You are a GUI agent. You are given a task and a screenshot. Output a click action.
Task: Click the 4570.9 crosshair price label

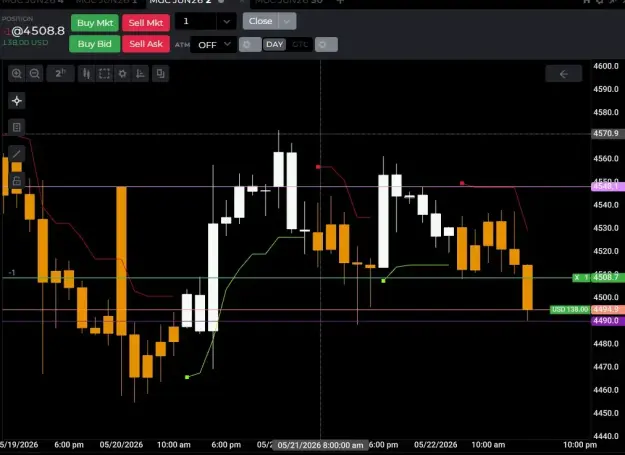point(607,133)
